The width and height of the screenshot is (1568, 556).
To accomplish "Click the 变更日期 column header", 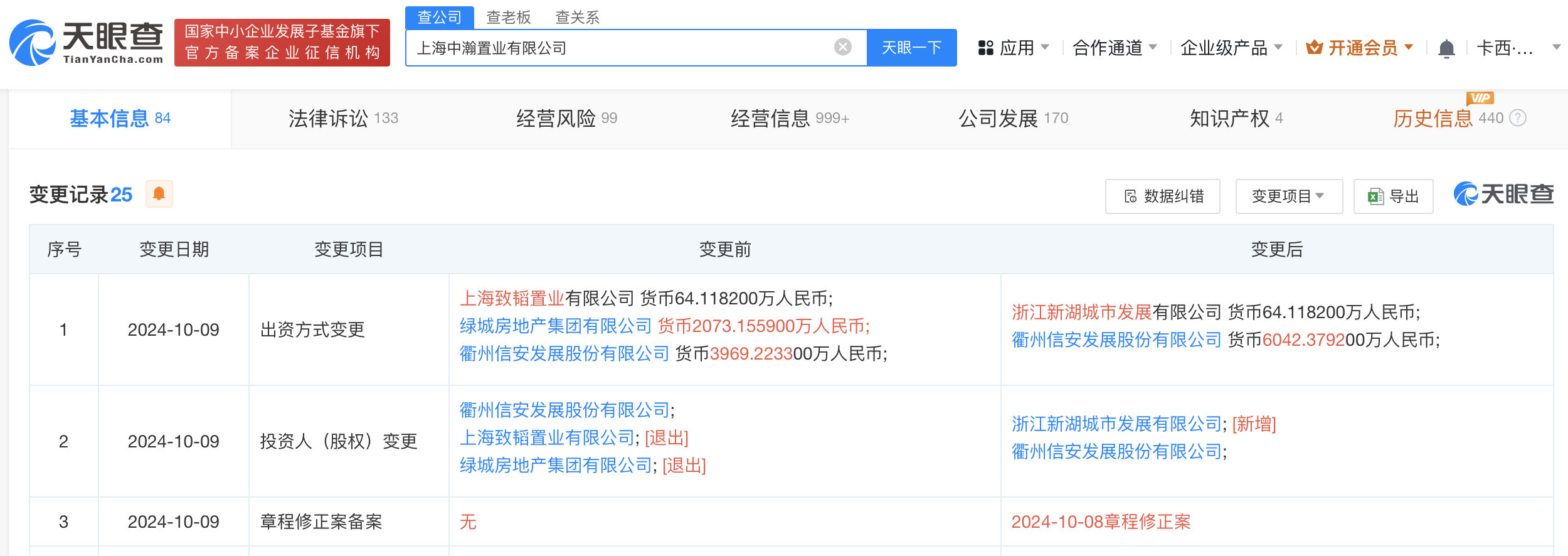I will pyautogui.click(x=174, y=249).
